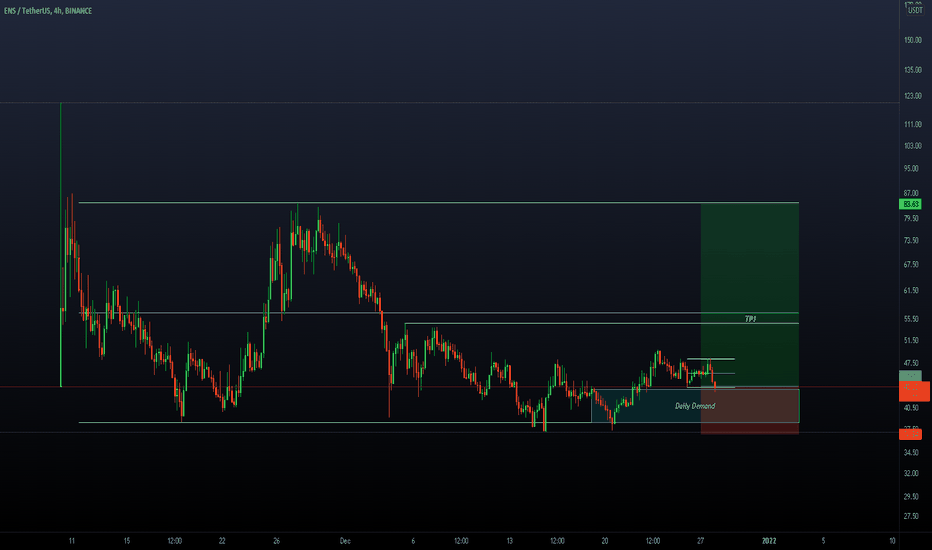Select the TP1 text annotation
Viewport: 932px width, 550px height.
750,319
